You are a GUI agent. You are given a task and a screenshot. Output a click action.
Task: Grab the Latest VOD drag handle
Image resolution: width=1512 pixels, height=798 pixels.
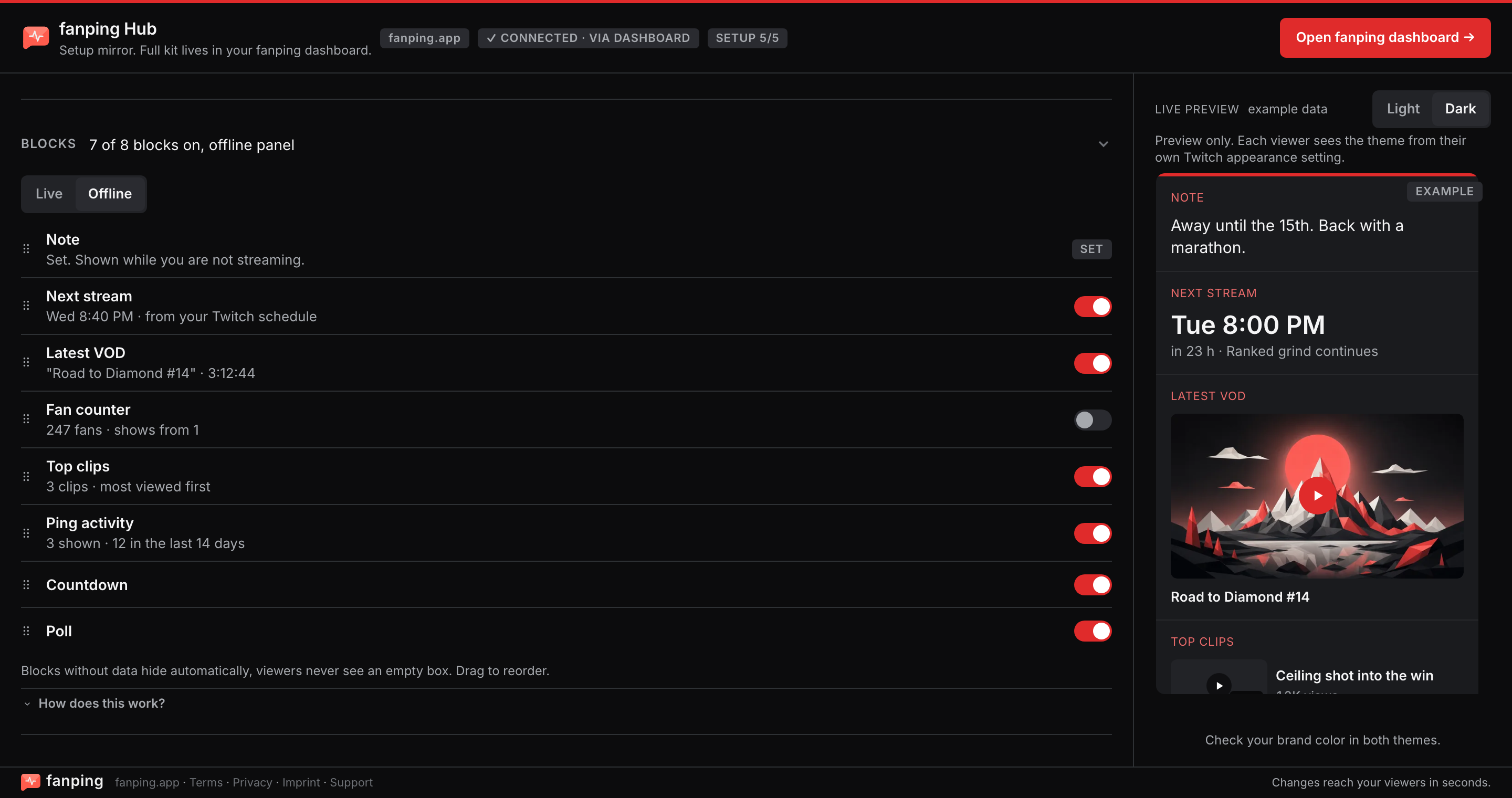click(x=26, y=363)
